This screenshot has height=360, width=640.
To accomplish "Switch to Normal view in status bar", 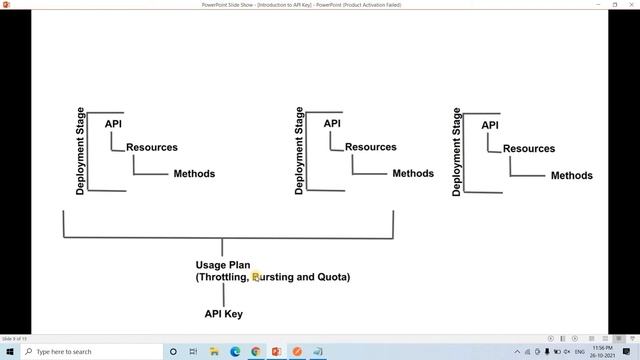I will 591,339.
